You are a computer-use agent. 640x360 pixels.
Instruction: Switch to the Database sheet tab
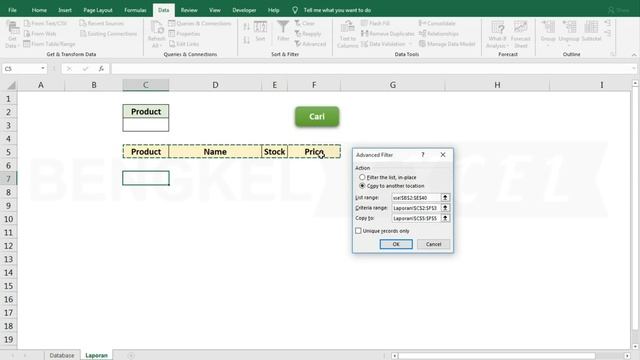tap(62, 355)
